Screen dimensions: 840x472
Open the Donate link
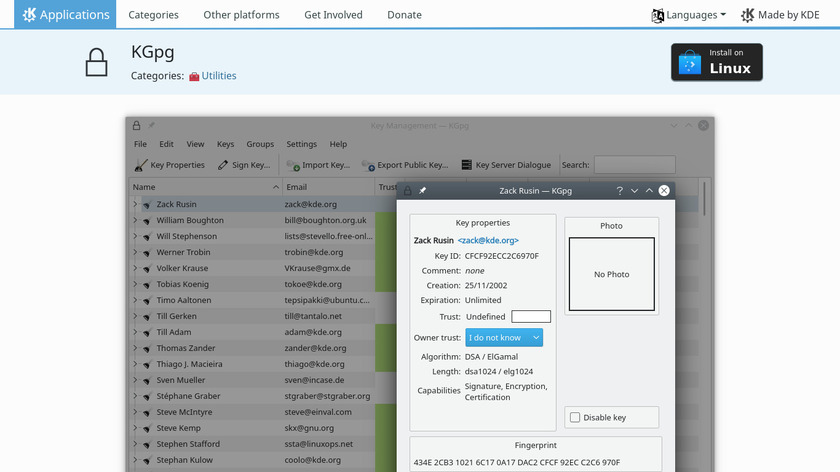pyautogui.click(x=404, y=15)
